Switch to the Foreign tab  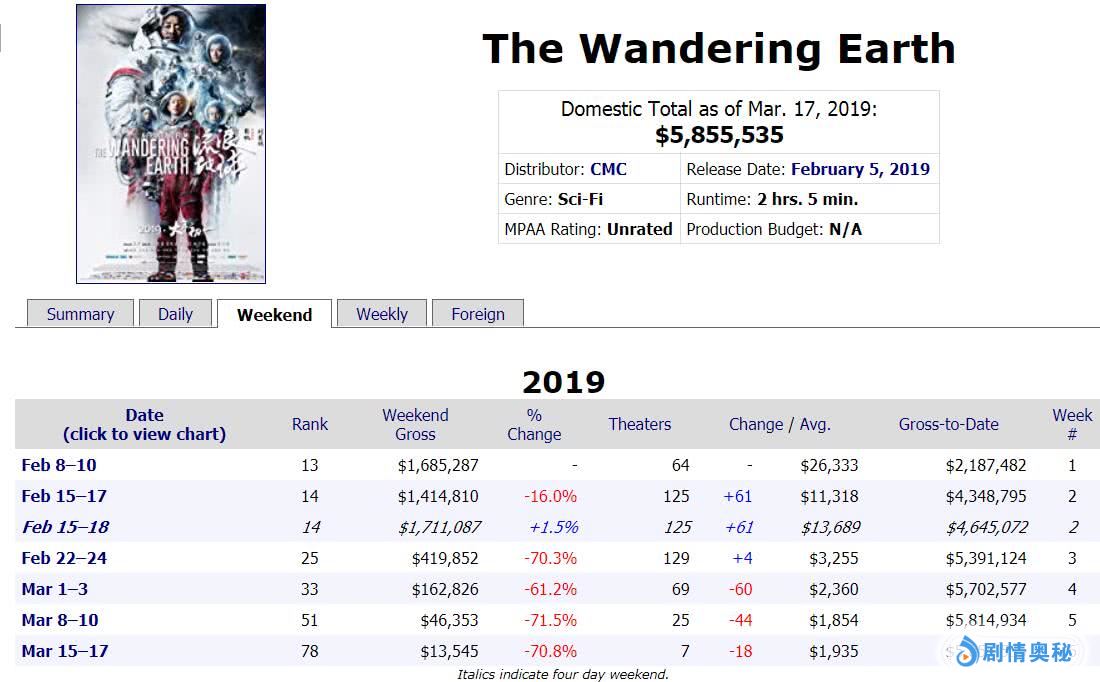click(x=478, y=314)
